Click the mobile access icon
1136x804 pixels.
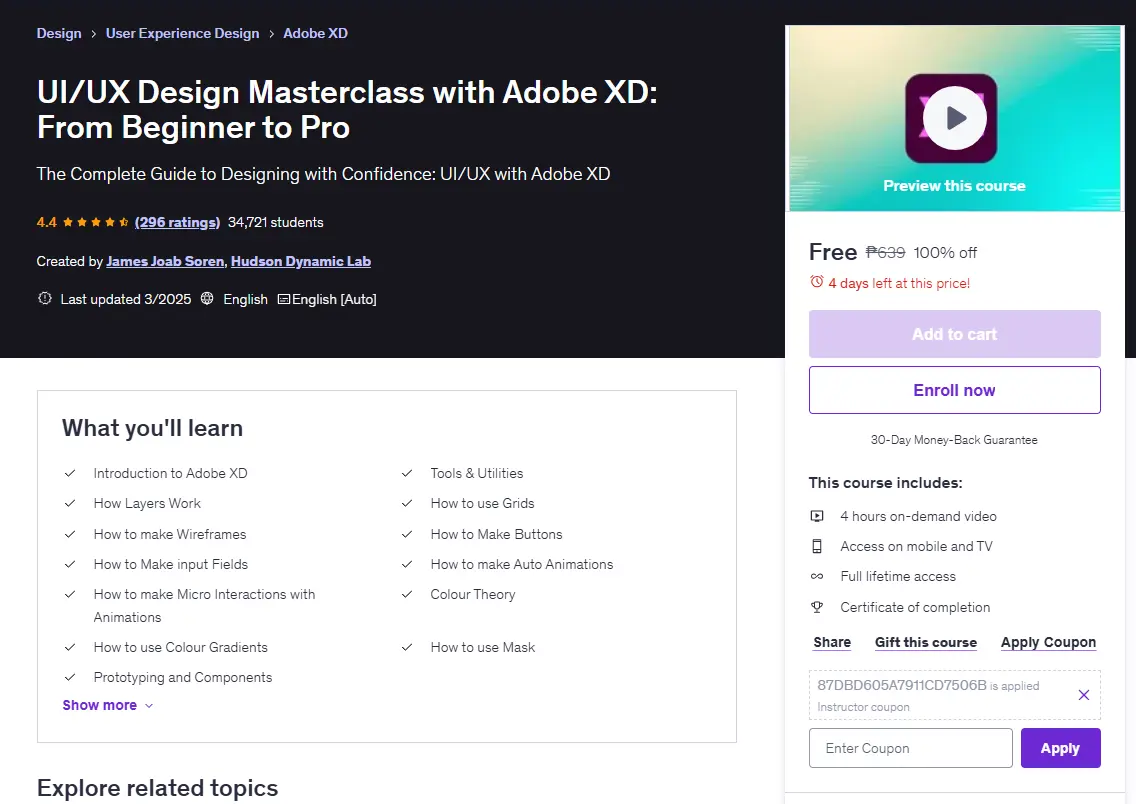(x=816, y=546)
